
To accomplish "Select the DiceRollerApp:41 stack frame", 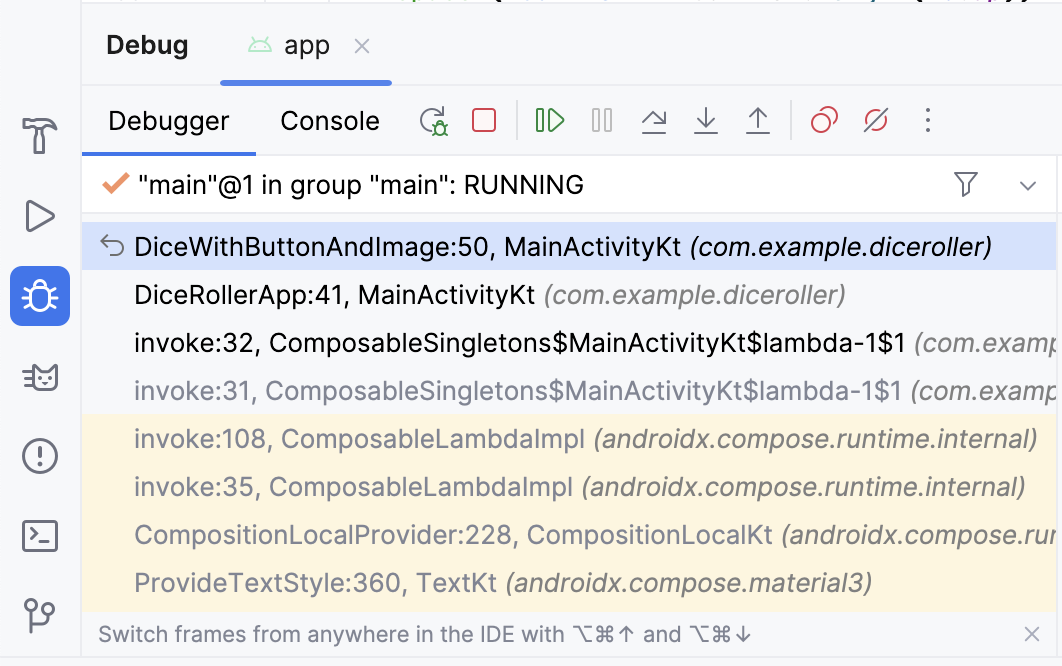I will [x=490, y=295].
